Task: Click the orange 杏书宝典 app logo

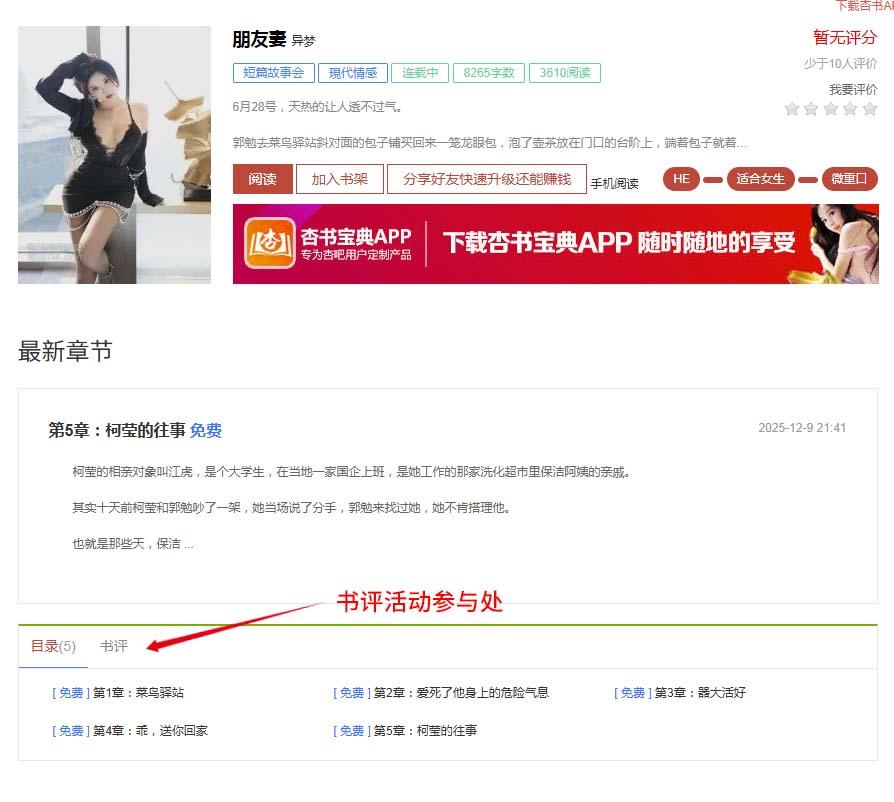Action: (x=270, y=243)
